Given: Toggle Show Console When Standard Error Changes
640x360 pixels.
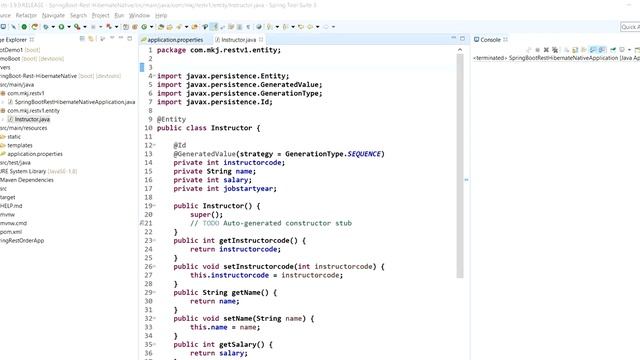Looking at the screenshot, I should (x=602, y=50).
